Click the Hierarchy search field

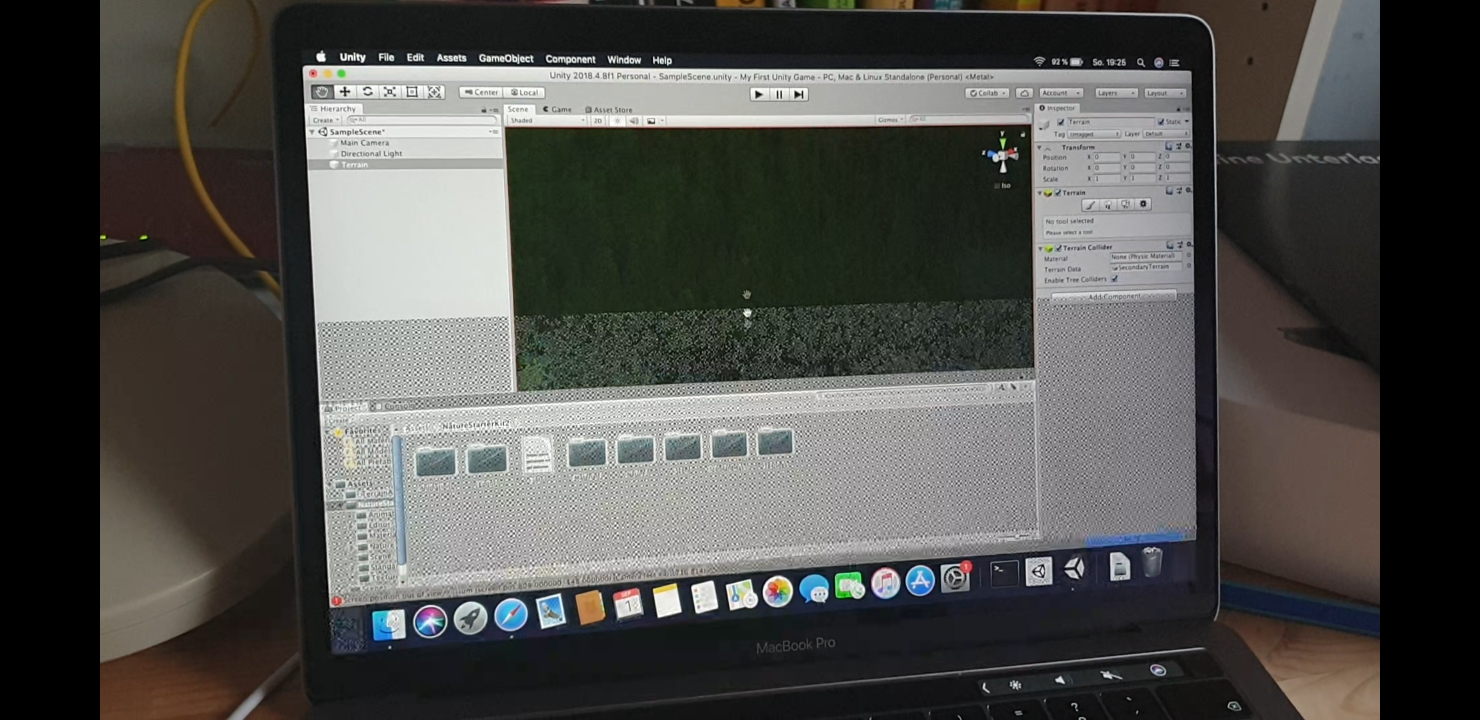click(x=420, y=120)
